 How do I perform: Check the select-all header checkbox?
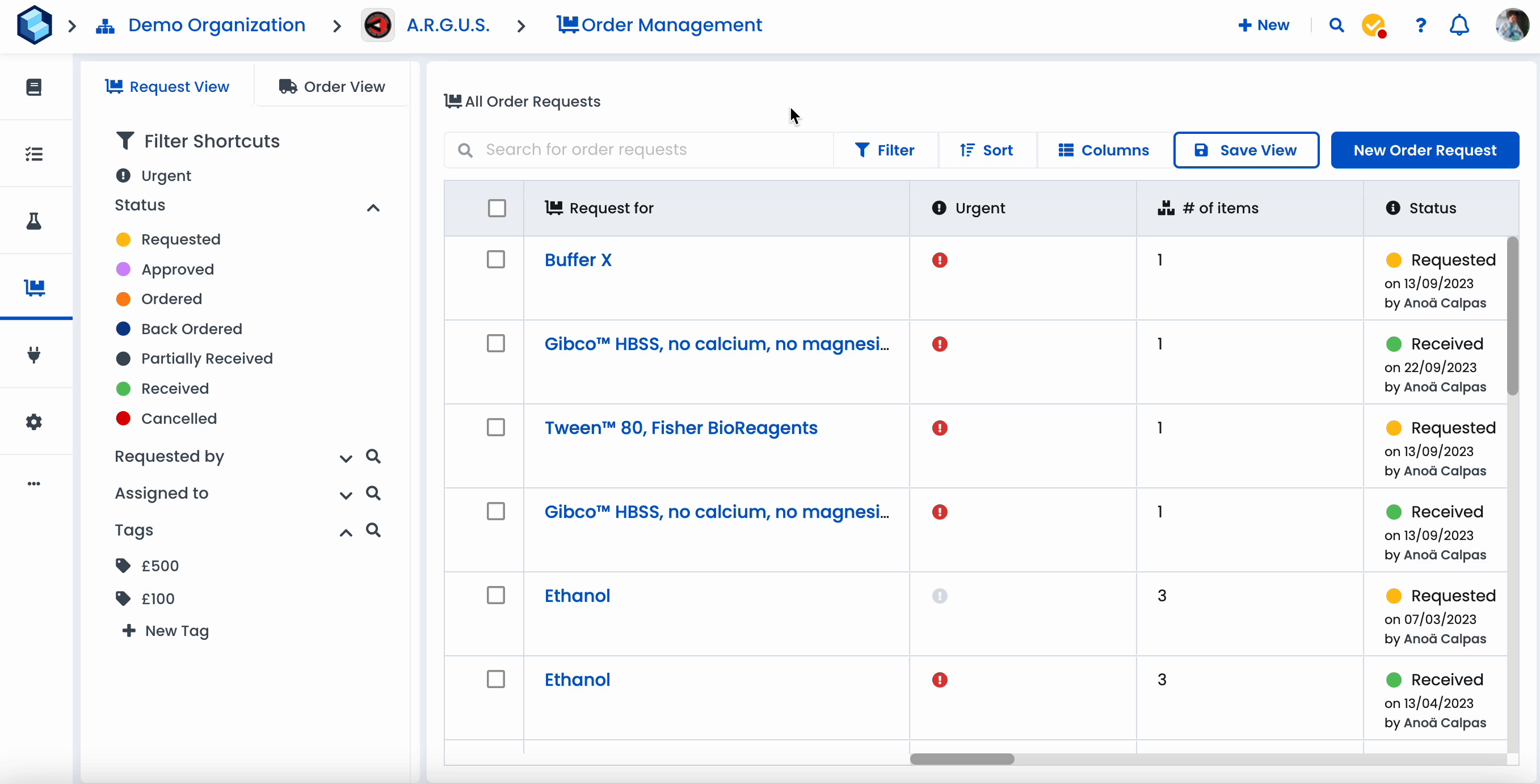coord(497,208)
